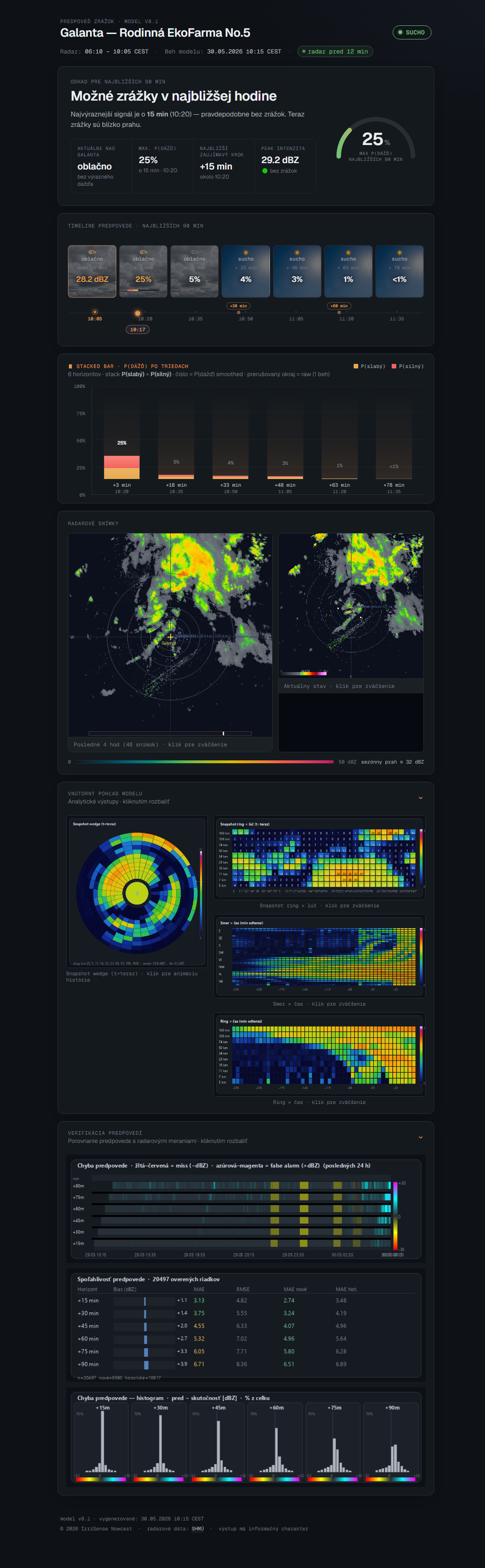
Task: Click the radar animation scrubber bar
Action: coord(170,733)
